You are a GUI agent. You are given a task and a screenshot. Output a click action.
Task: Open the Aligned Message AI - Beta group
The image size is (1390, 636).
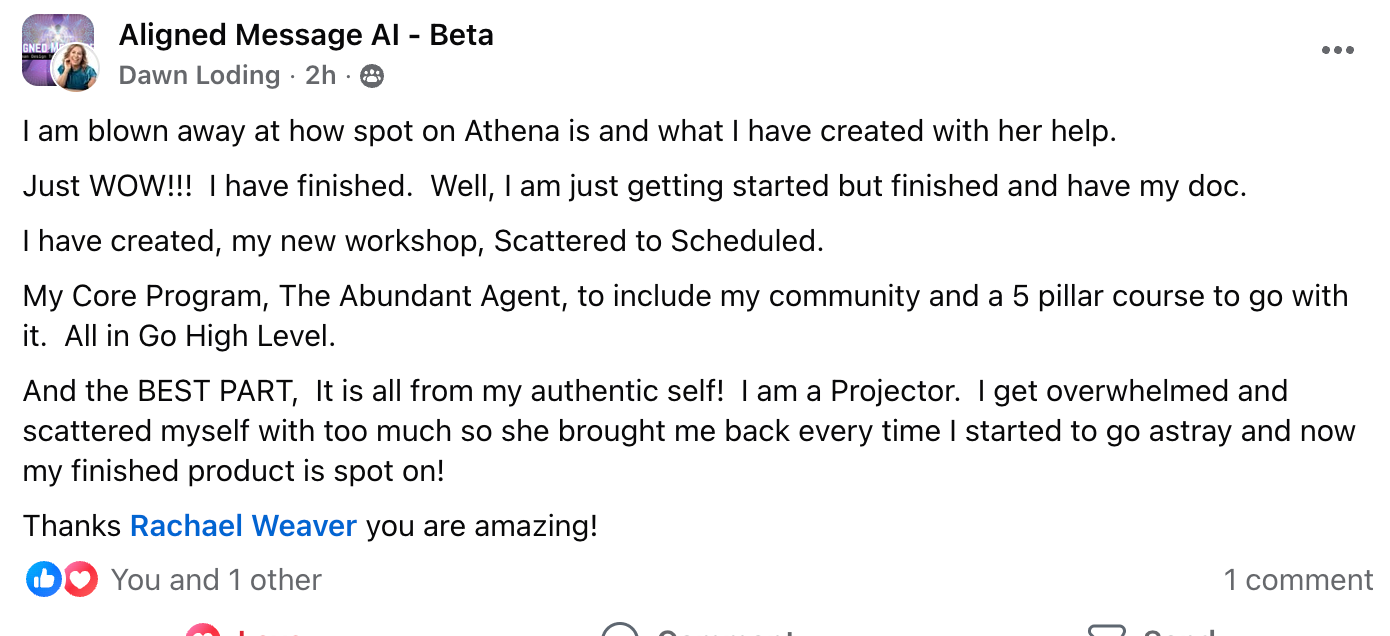306,36
